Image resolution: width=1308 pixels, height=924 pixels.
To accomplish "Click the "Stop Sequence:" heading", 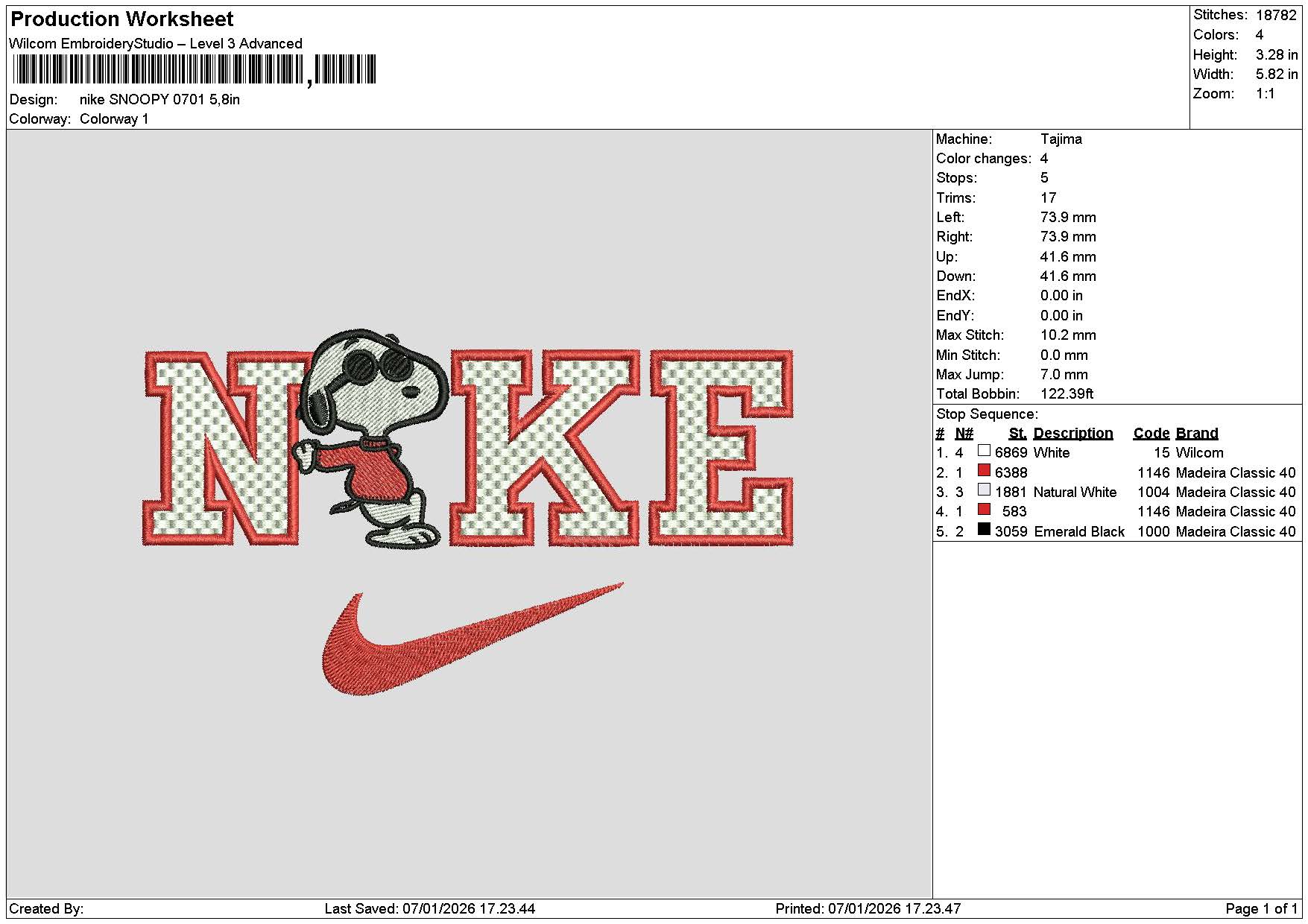I will coord(987,414).
